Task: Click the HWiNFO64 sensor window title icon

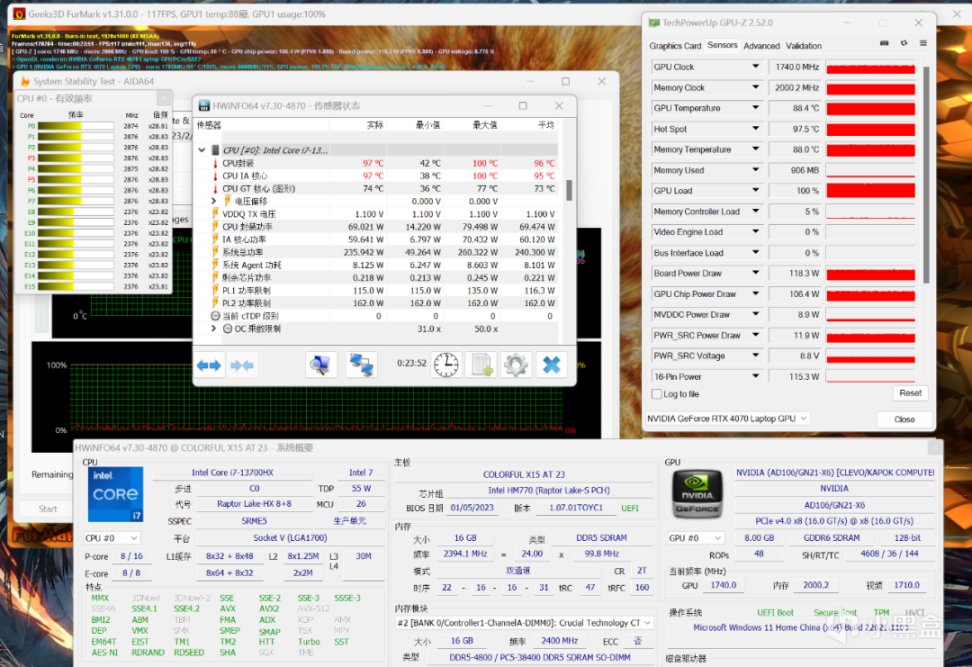Action: coord(203,106)
